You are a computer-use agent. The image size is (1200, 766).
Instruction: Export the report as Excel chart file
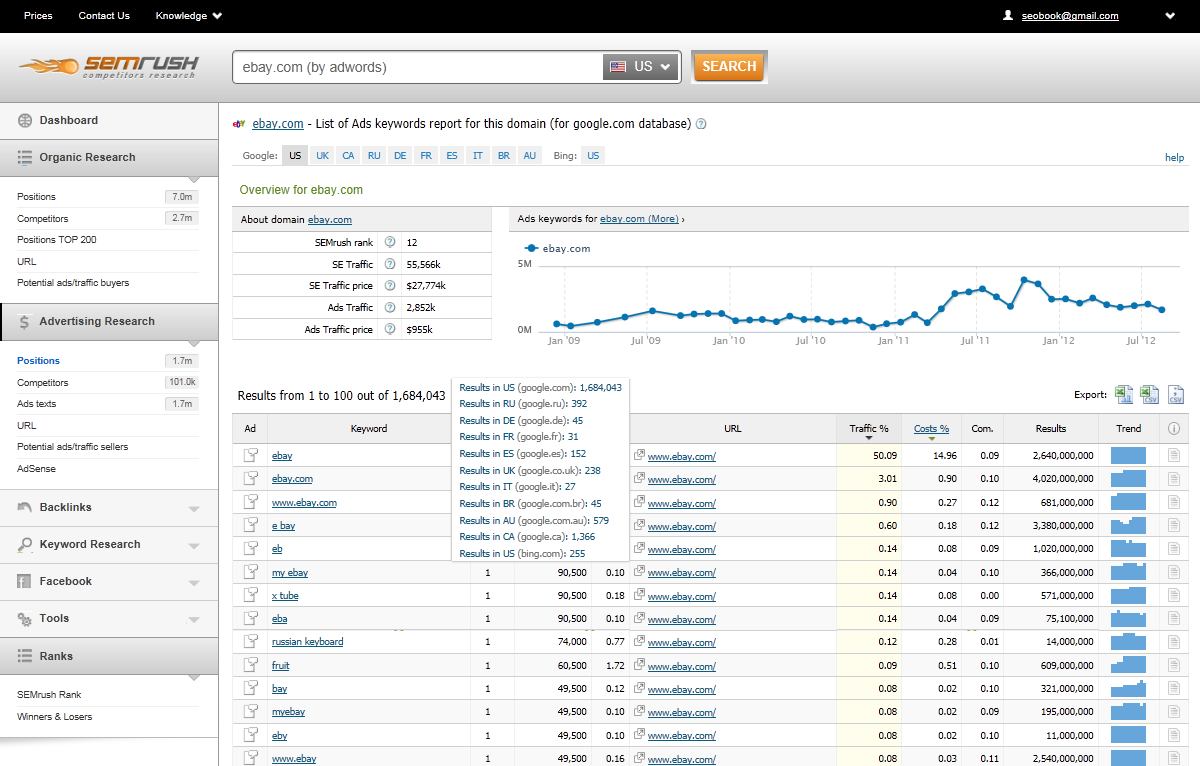point(1124,395)
